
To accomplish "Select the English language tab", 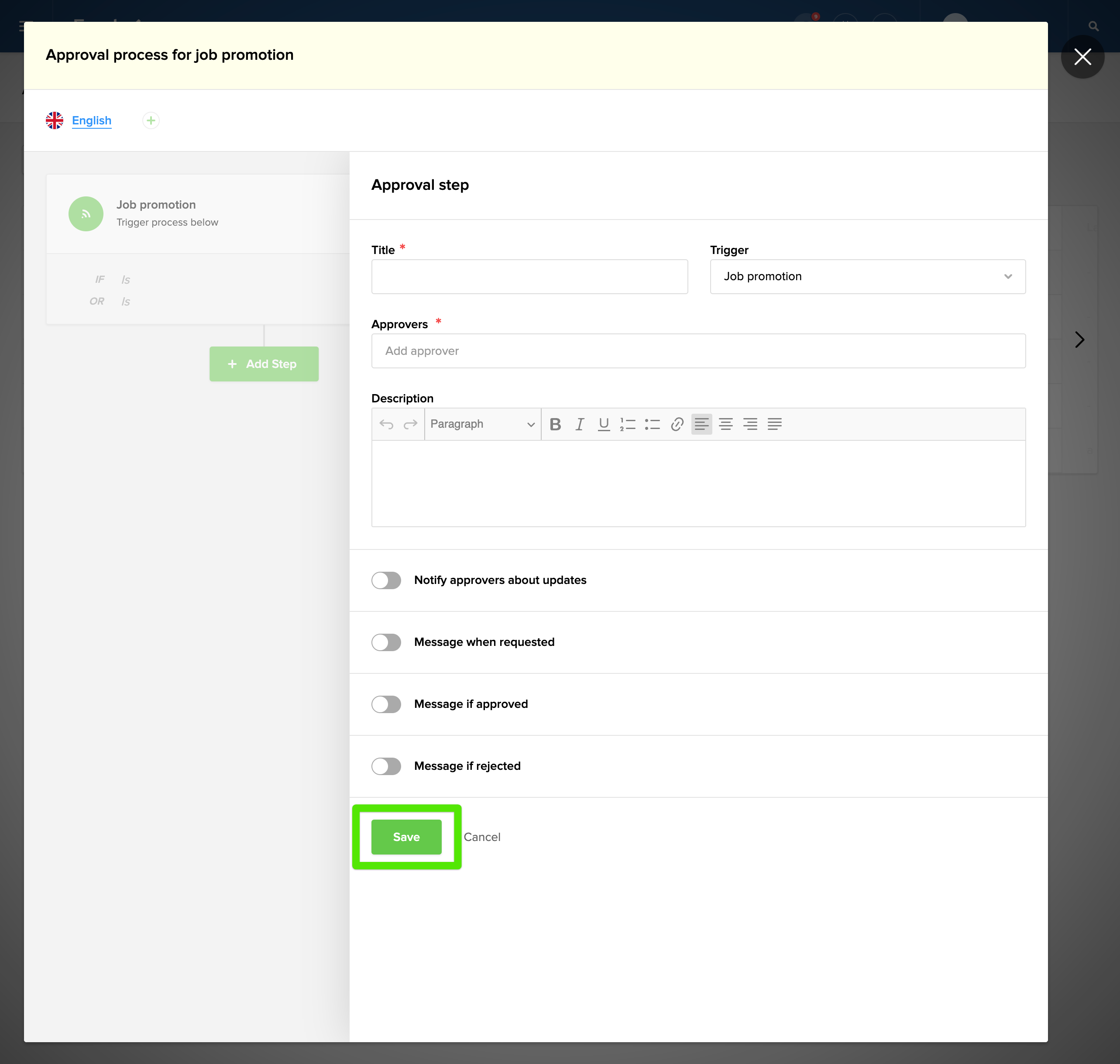I will [91, 120].
